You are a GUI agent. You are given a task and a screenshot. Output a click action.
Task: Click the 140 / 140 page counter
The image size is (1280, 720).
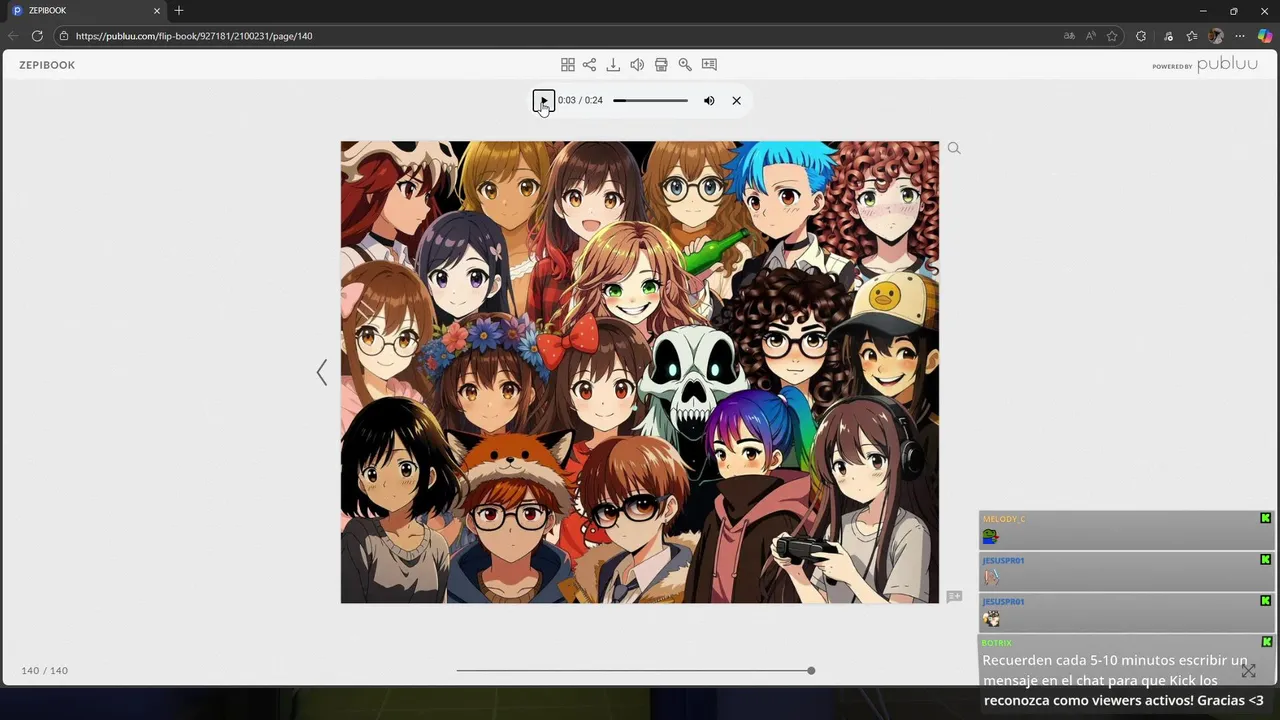[45, 670]
